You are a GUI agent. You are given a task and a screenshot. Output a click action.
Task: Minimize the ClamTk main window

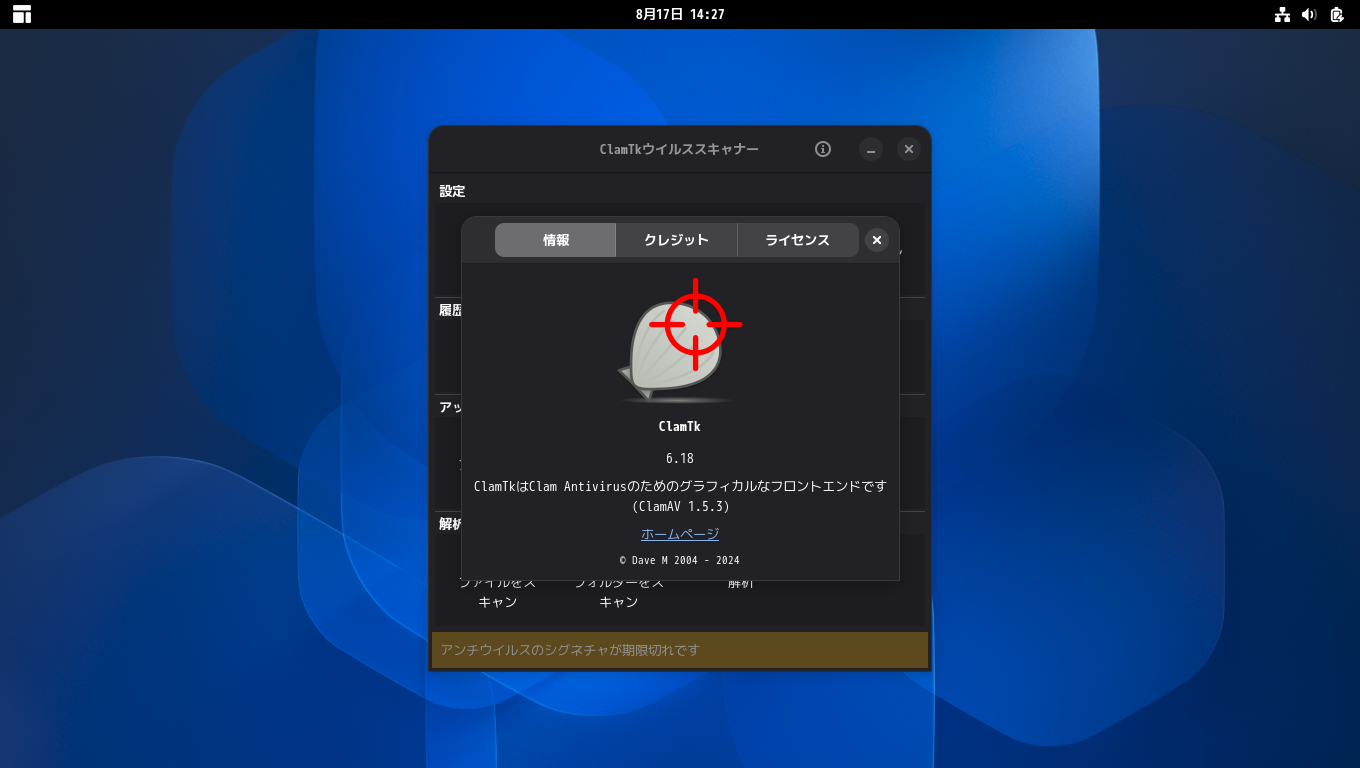tap(871, 149)
